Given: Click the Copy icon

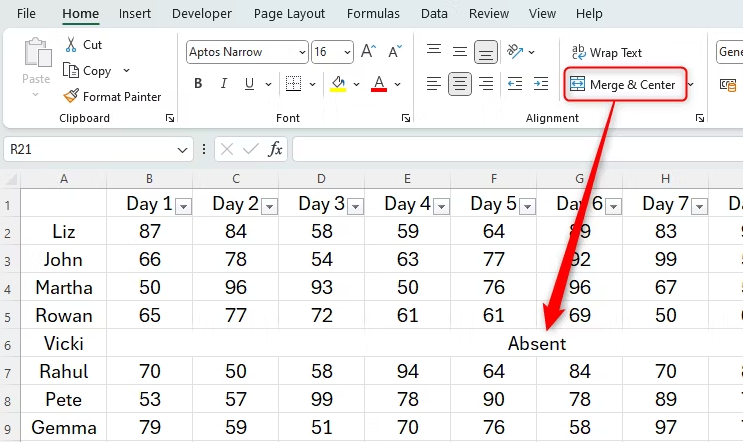Looking at the screenshot, I should coord(71,71).
